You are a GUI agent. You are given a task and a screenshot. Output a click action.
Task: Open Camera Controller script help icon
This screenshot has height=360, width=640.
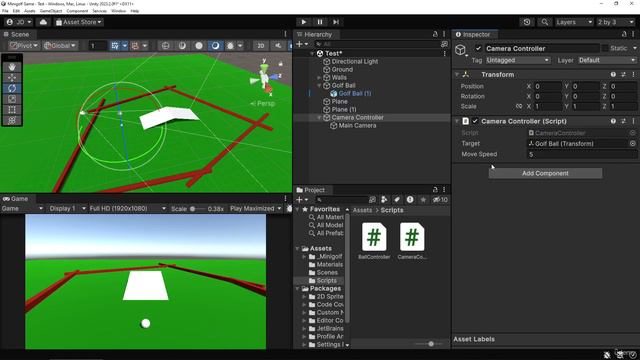[x=613, y=121]
